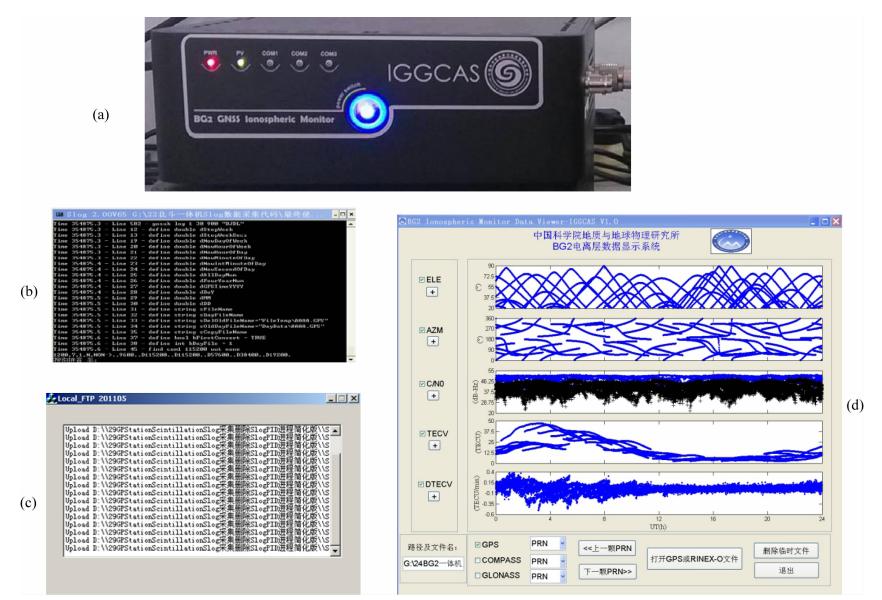
Task: Click the COM3 indicator on the device
Action: click(328, 64)
